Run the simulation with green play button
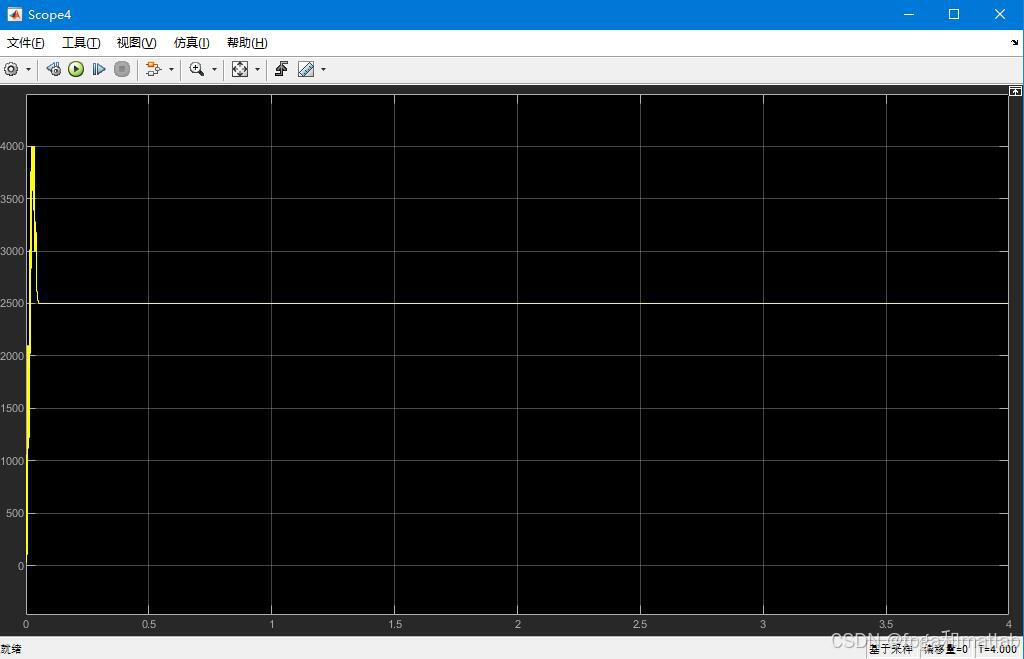The image size is (1024, 659). pos(76,69)
